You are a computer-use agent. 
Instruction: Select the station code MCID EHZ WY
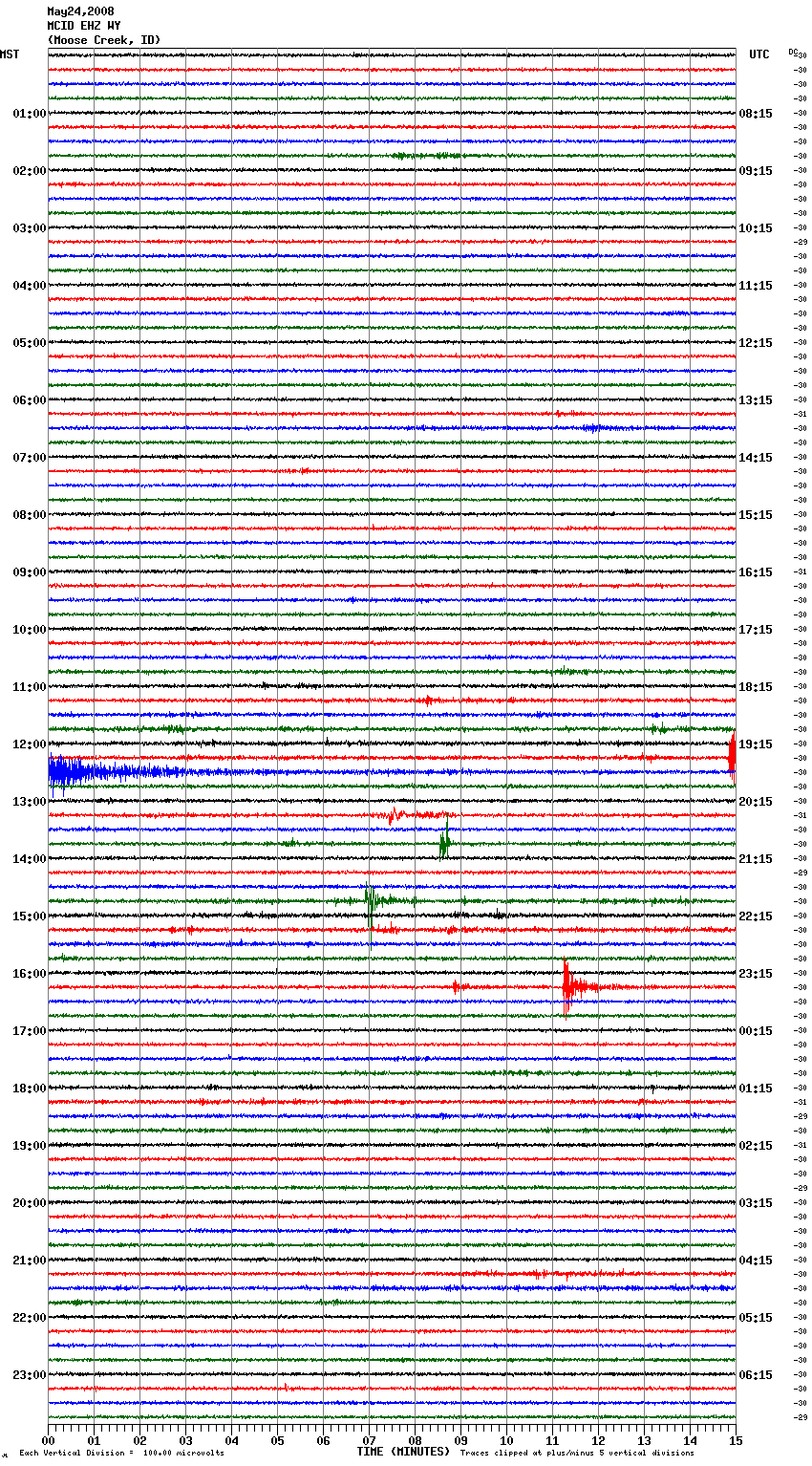point(84,26)
